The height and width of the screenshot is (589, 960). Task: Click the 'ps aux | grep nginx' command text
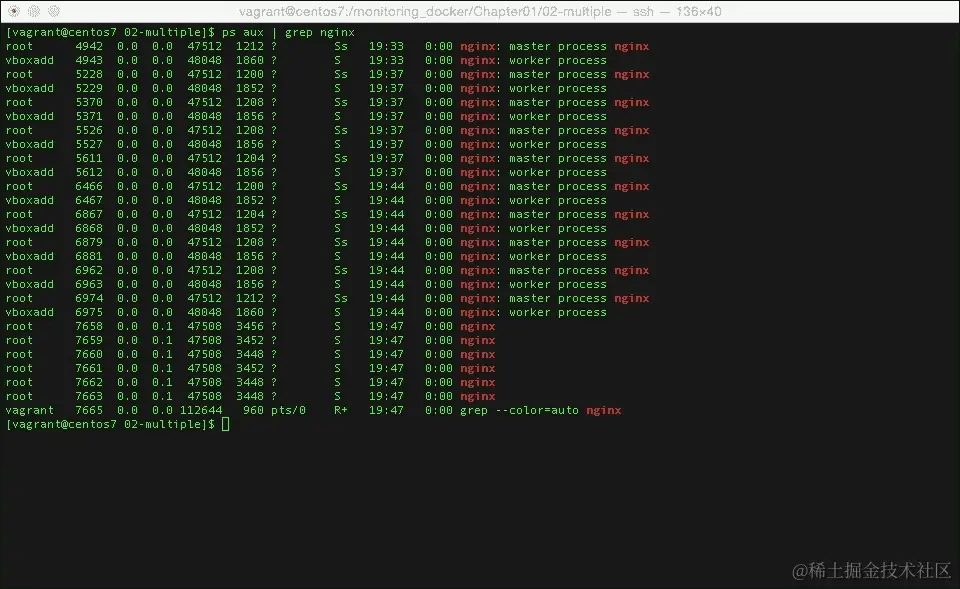288,32
